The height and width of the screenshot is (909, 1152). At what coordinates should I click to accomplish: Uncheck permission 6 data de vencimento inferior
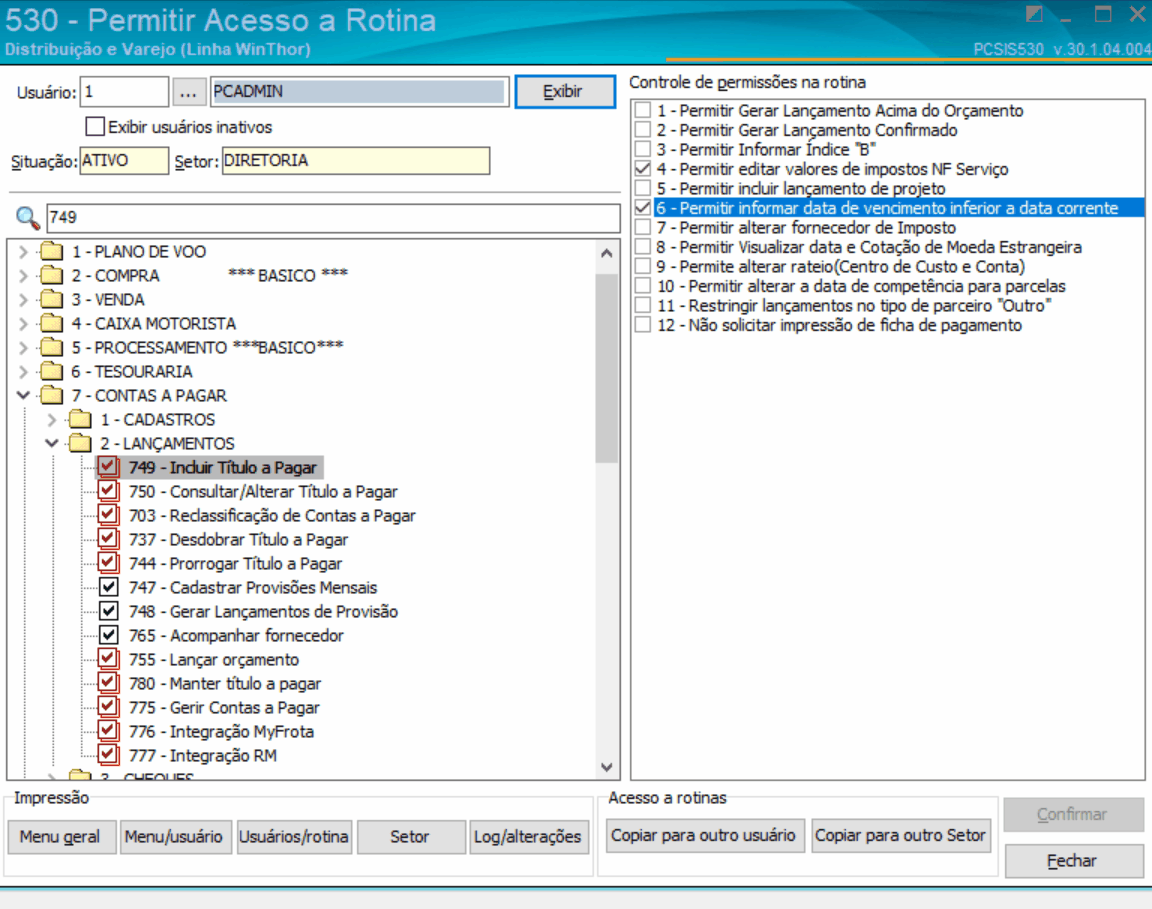click(x=643, y=208)
